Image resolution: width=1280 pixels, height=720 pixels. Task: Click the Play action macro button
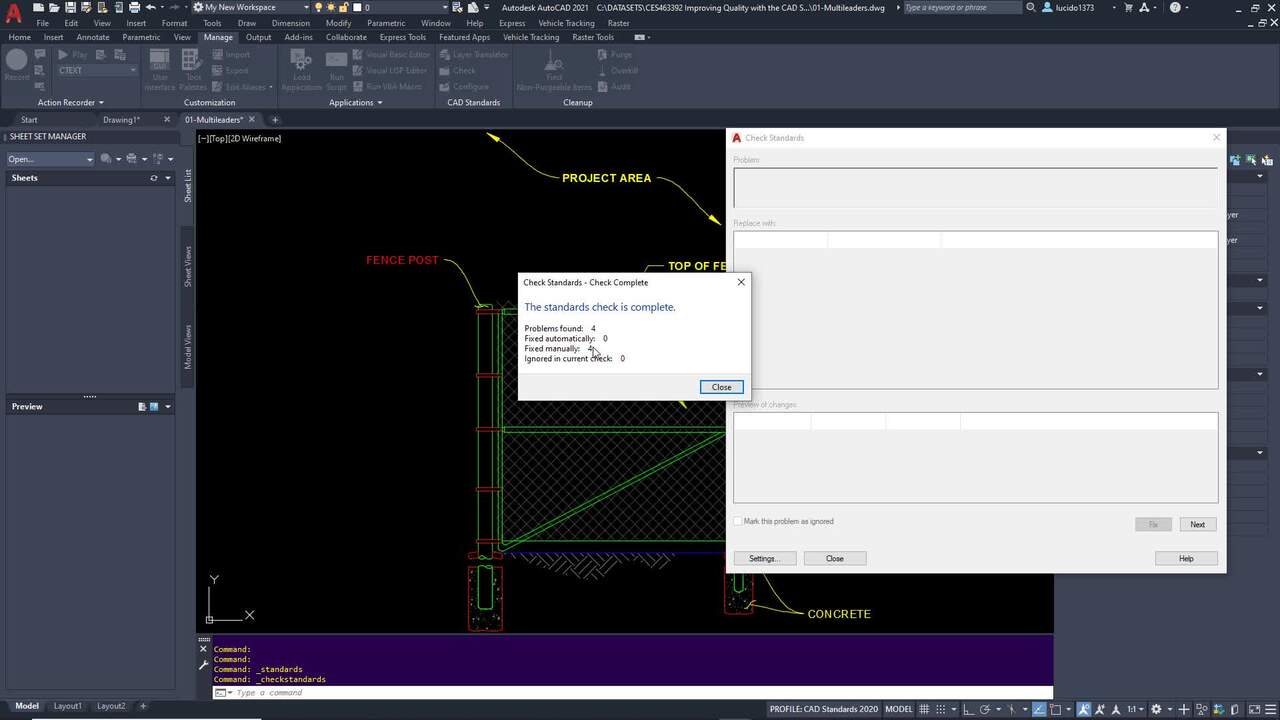73,54
